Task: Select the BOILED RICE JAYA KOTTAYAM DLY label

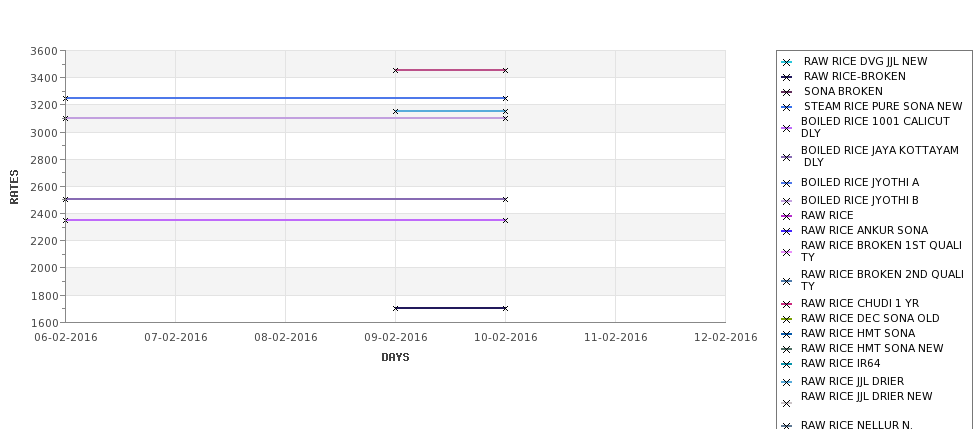Action: click(880, 156)
